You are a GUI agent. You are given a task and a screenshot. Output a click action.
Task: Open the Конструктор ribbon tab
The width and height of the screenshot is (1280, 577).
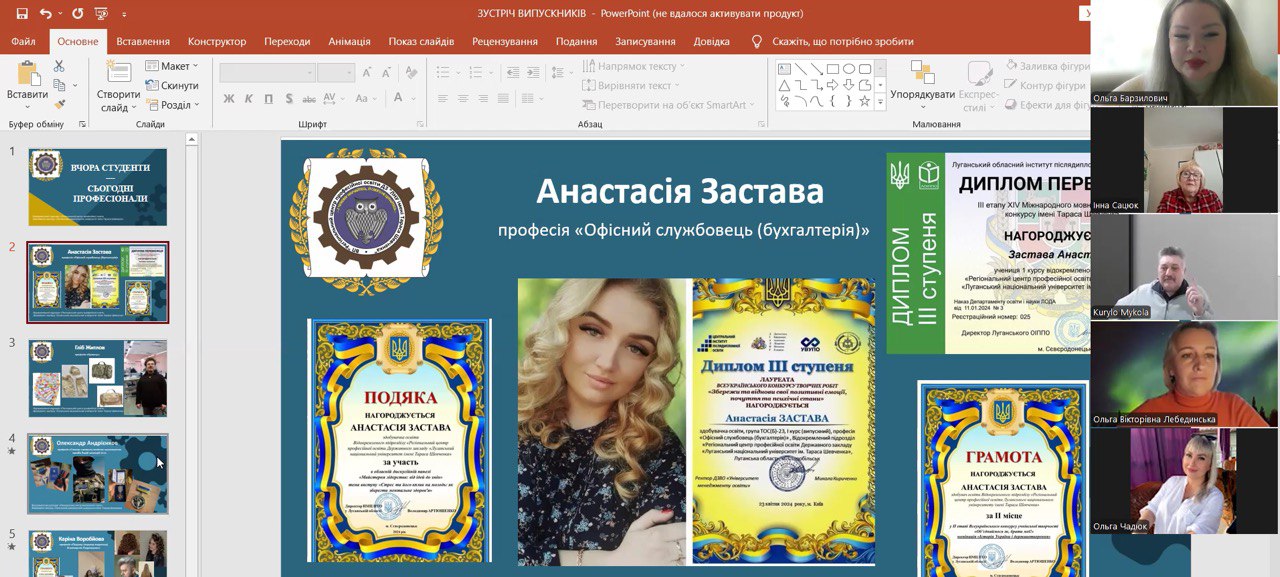point(215,41)
